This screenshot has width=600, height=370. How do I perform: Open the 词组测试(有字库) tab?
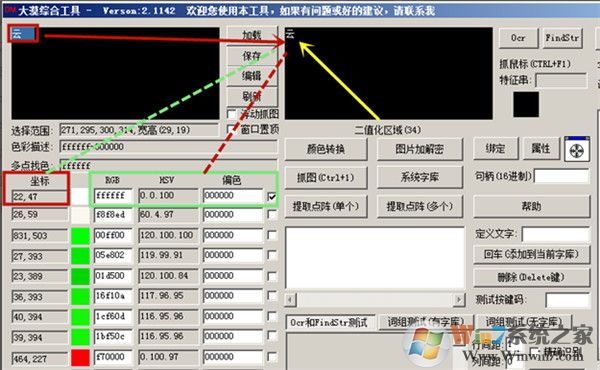[x=425, y=322]
